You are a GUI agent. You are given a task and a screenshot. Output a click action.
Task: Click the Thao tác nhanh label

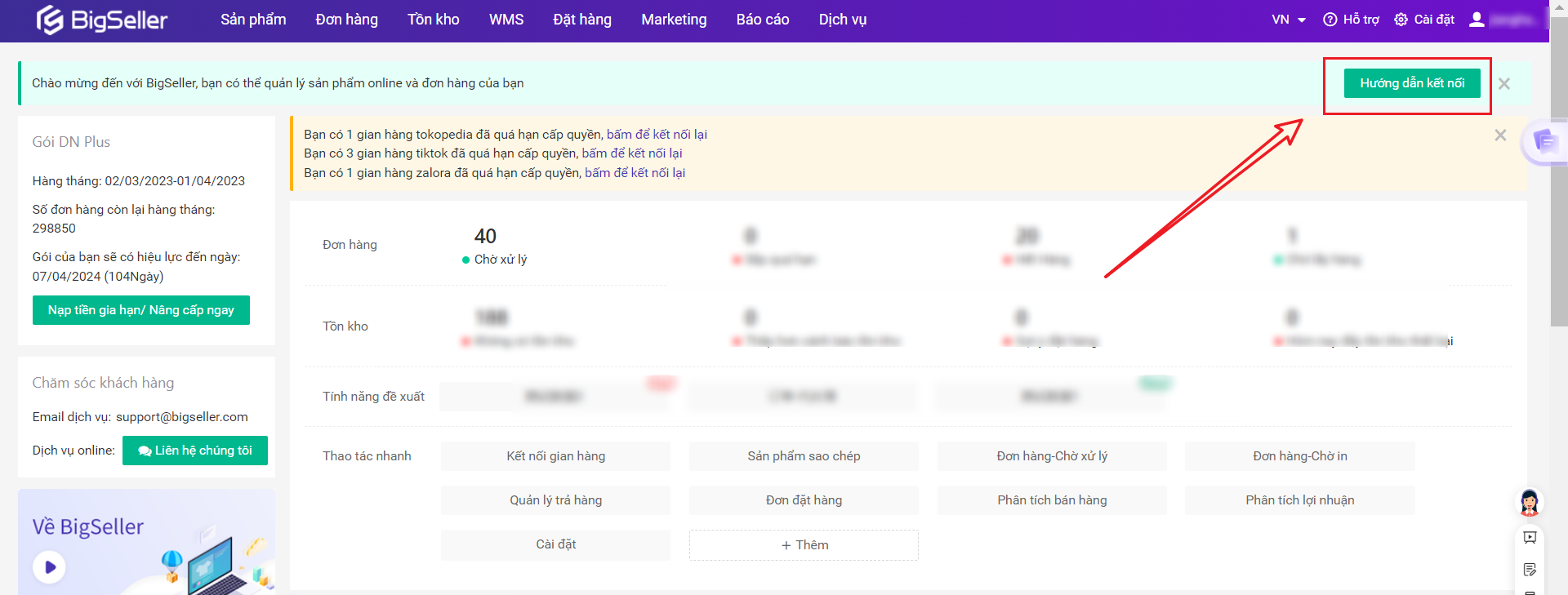(x=367, y=456)
